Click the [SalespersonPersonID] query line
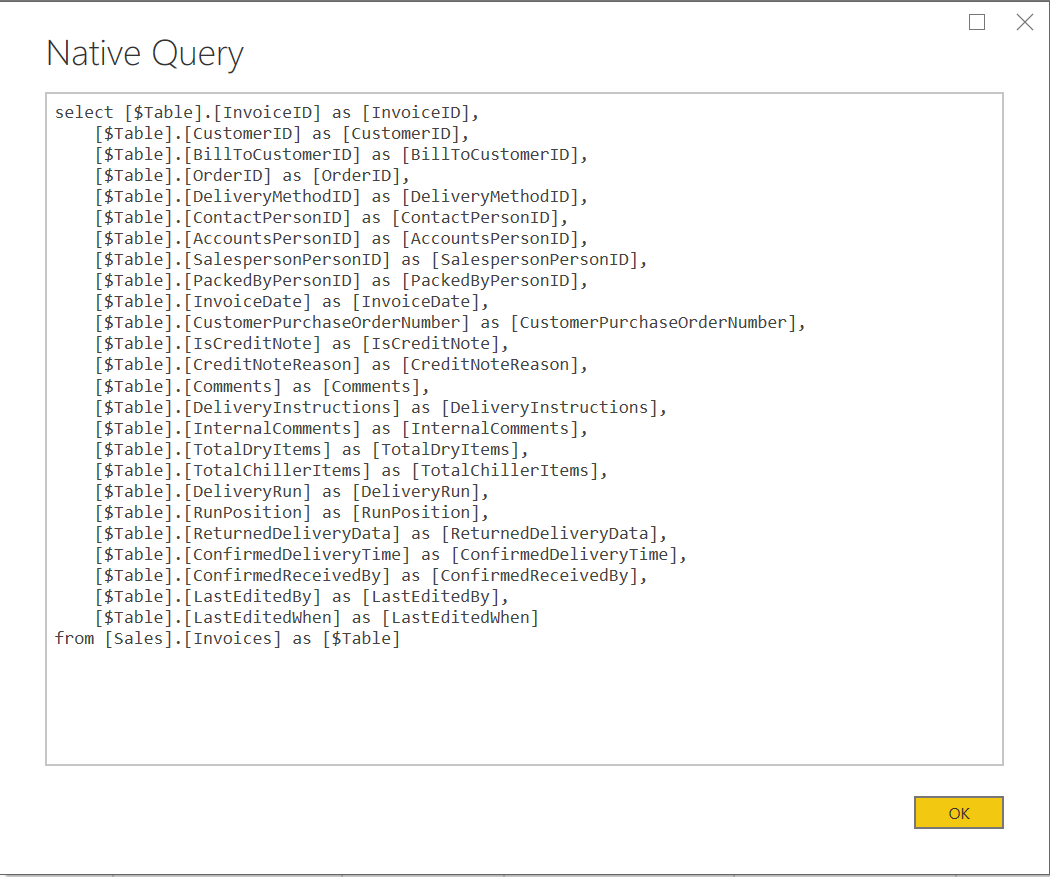 pos(370,260)
